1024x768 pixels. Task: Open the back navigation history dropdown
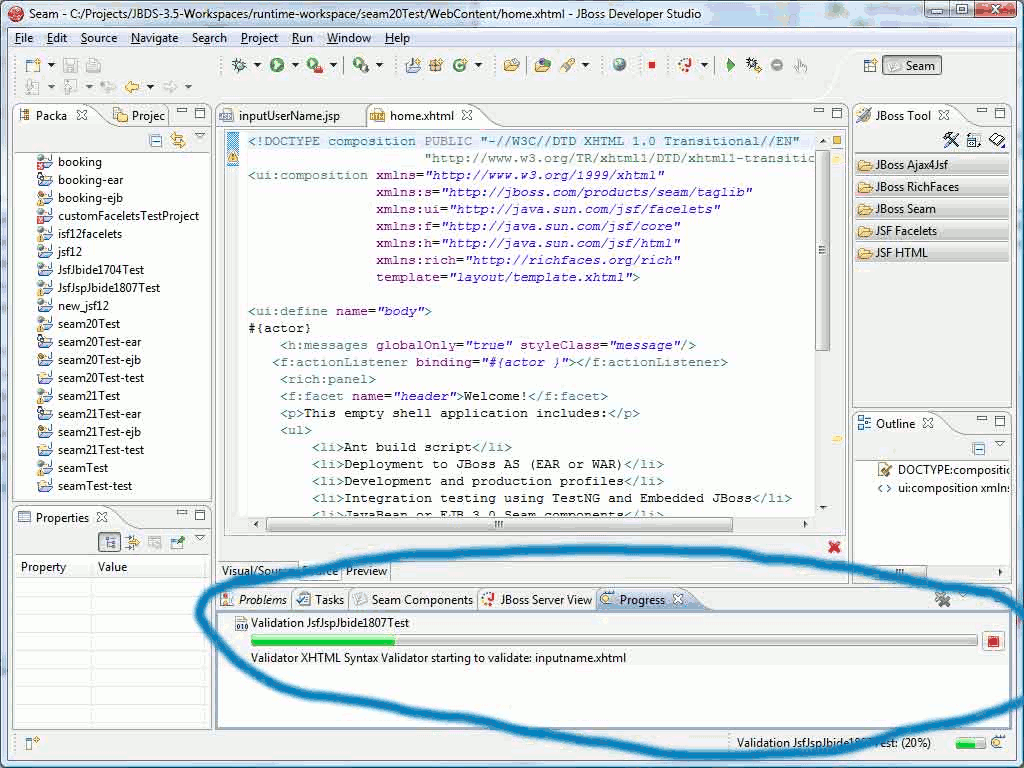pos(150,87)
